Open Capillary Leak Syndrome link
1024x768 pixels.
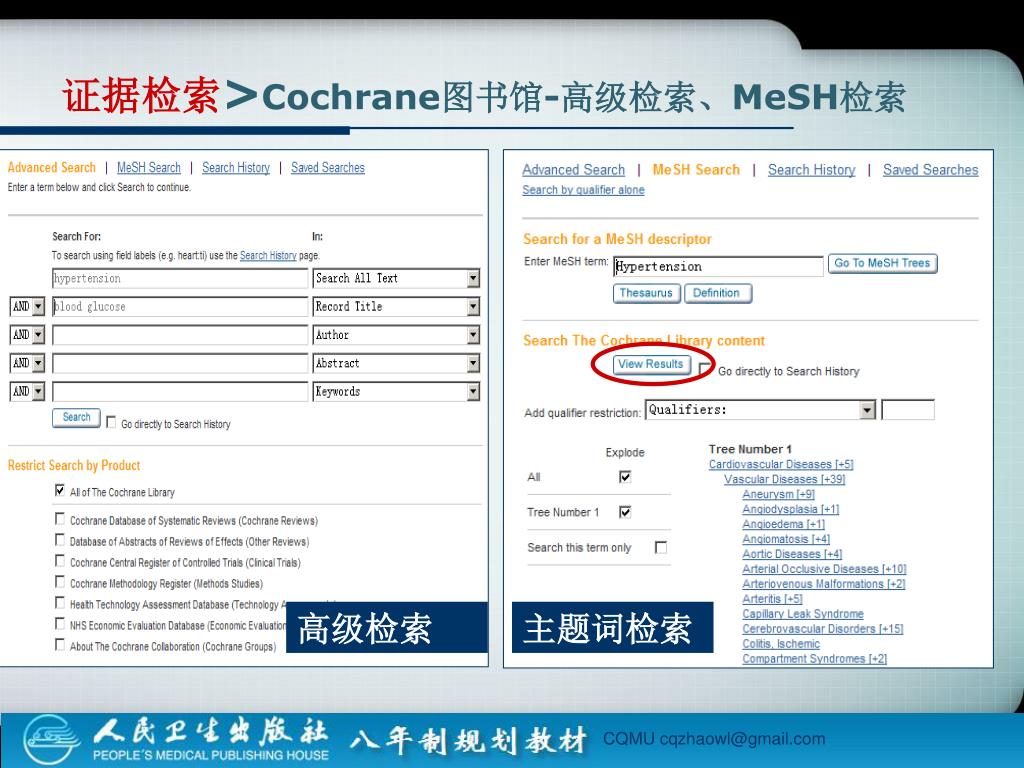803,615
